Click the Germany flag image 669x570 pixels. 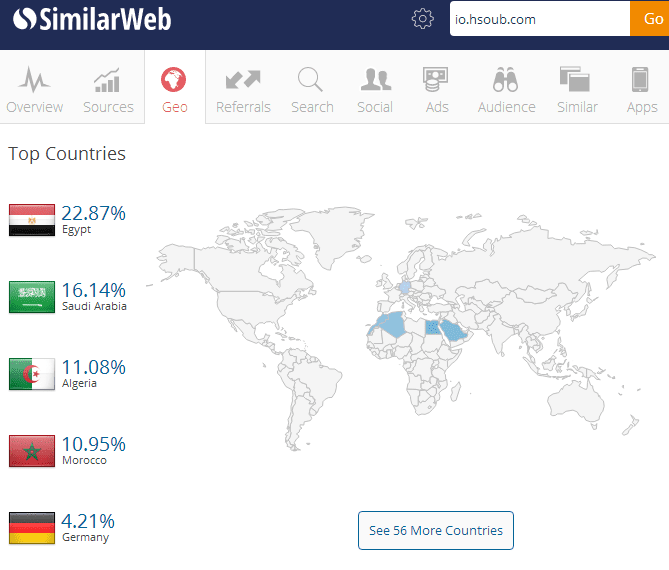[x=32, y=528]
